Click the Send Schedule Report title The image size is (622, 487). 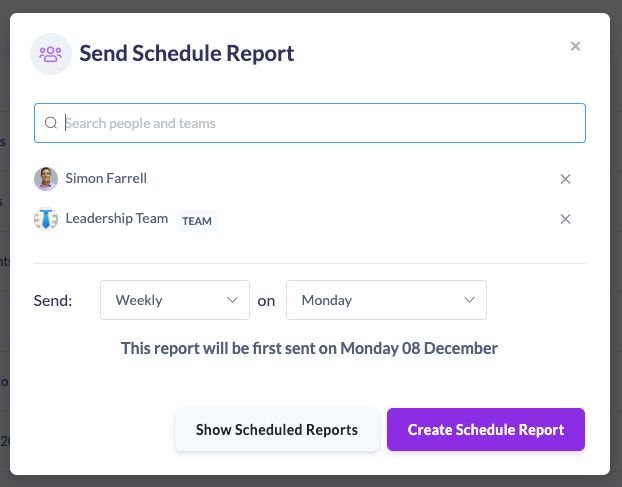pos(187,54)
